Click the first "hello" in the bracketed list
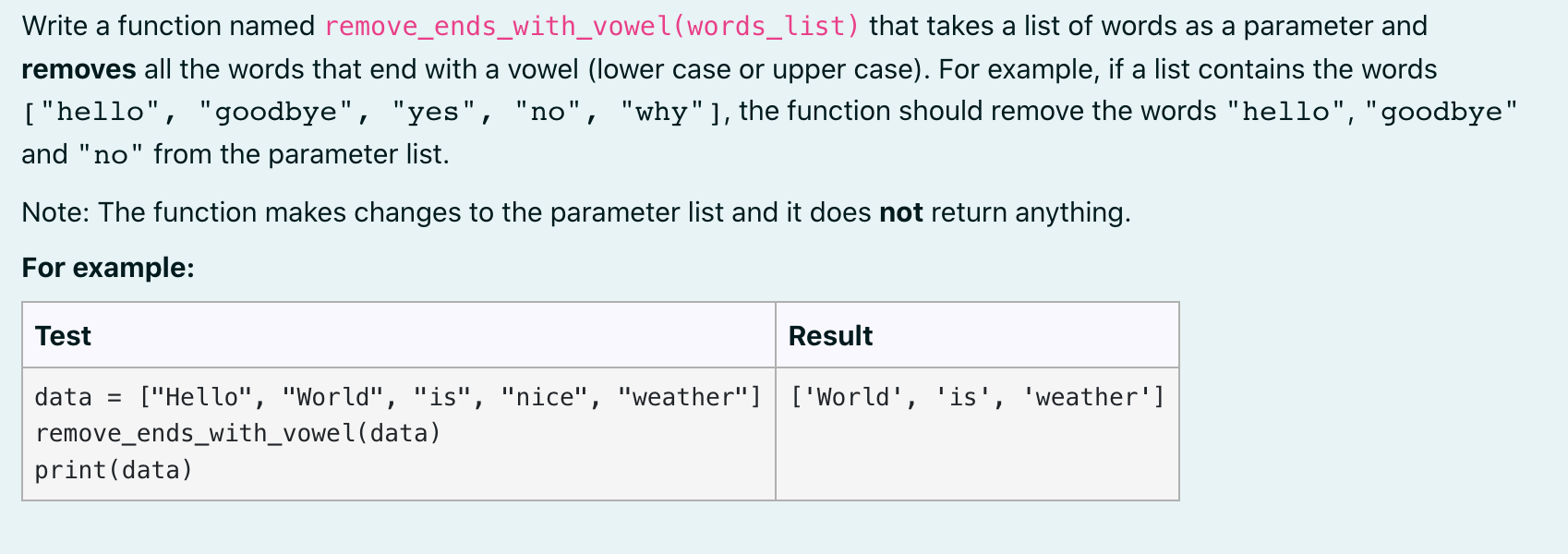The image size is (1568, 554). (x=100, y=112)
